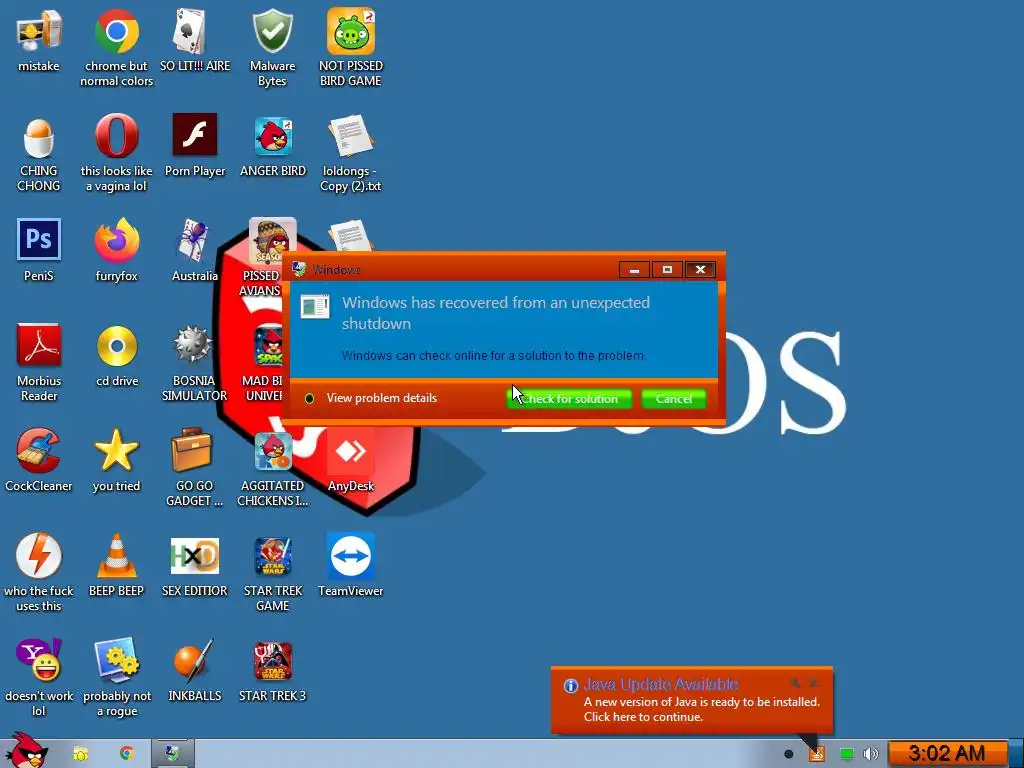Screen dimensions: 1024x768
Task: Open the 'Morbius Reader' PDF icon
Action: pyautogui.click(x=39, y=345)
